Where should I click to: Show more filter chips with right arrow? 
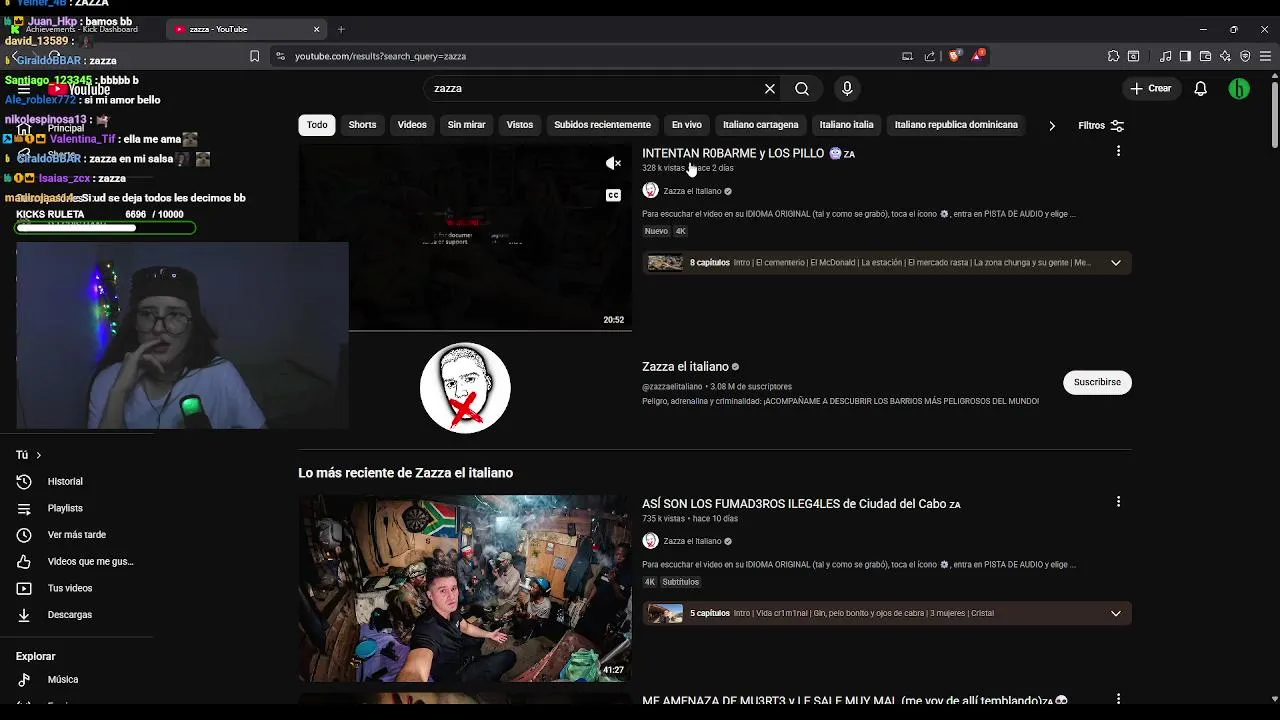pyautogui.click(x=1051, y=126)
